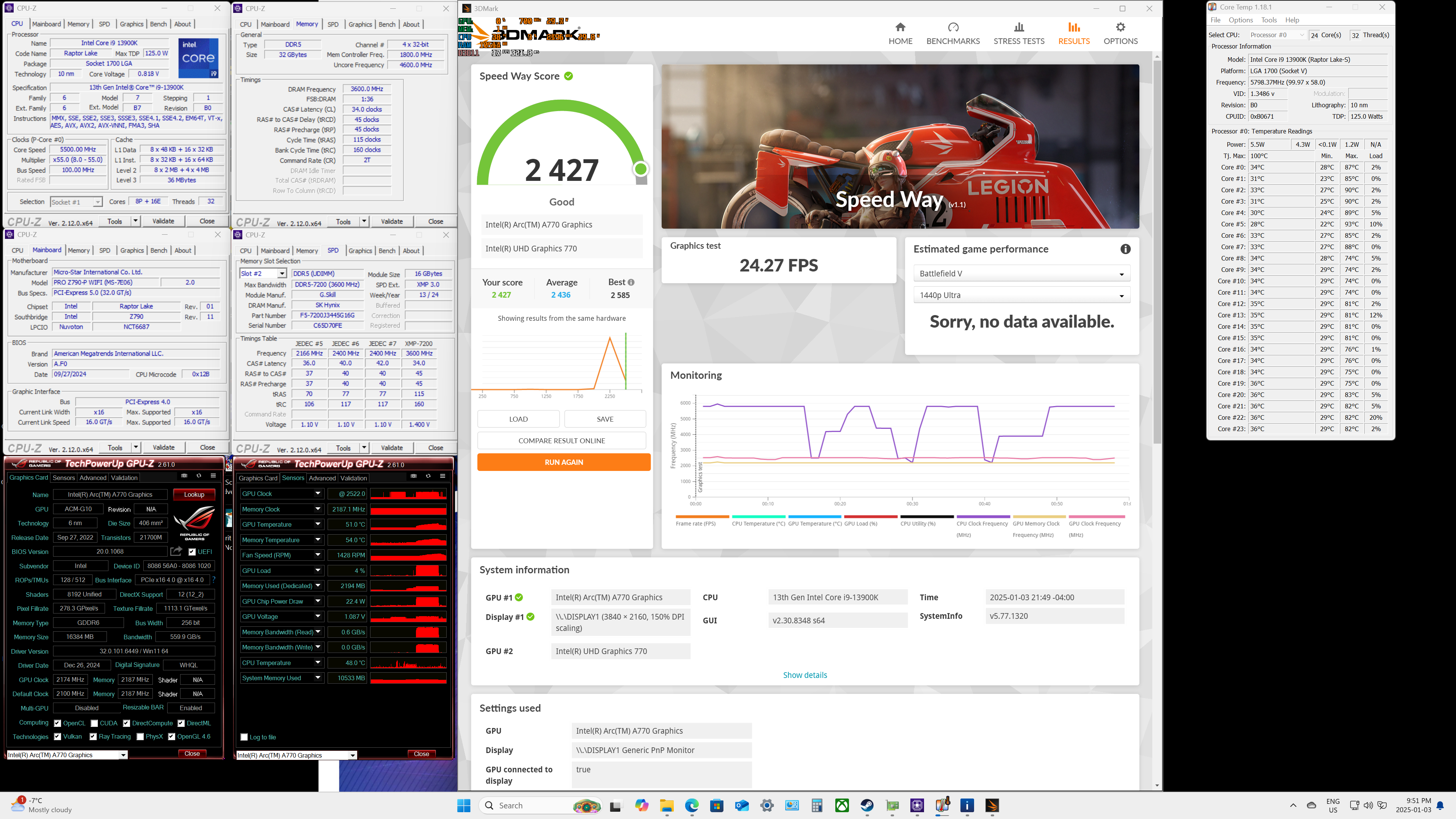The width and height of the screenshot is (1456, 819).
Task: Click the Bus Interface question mark in GPU-Z
Action: (213, 579)
